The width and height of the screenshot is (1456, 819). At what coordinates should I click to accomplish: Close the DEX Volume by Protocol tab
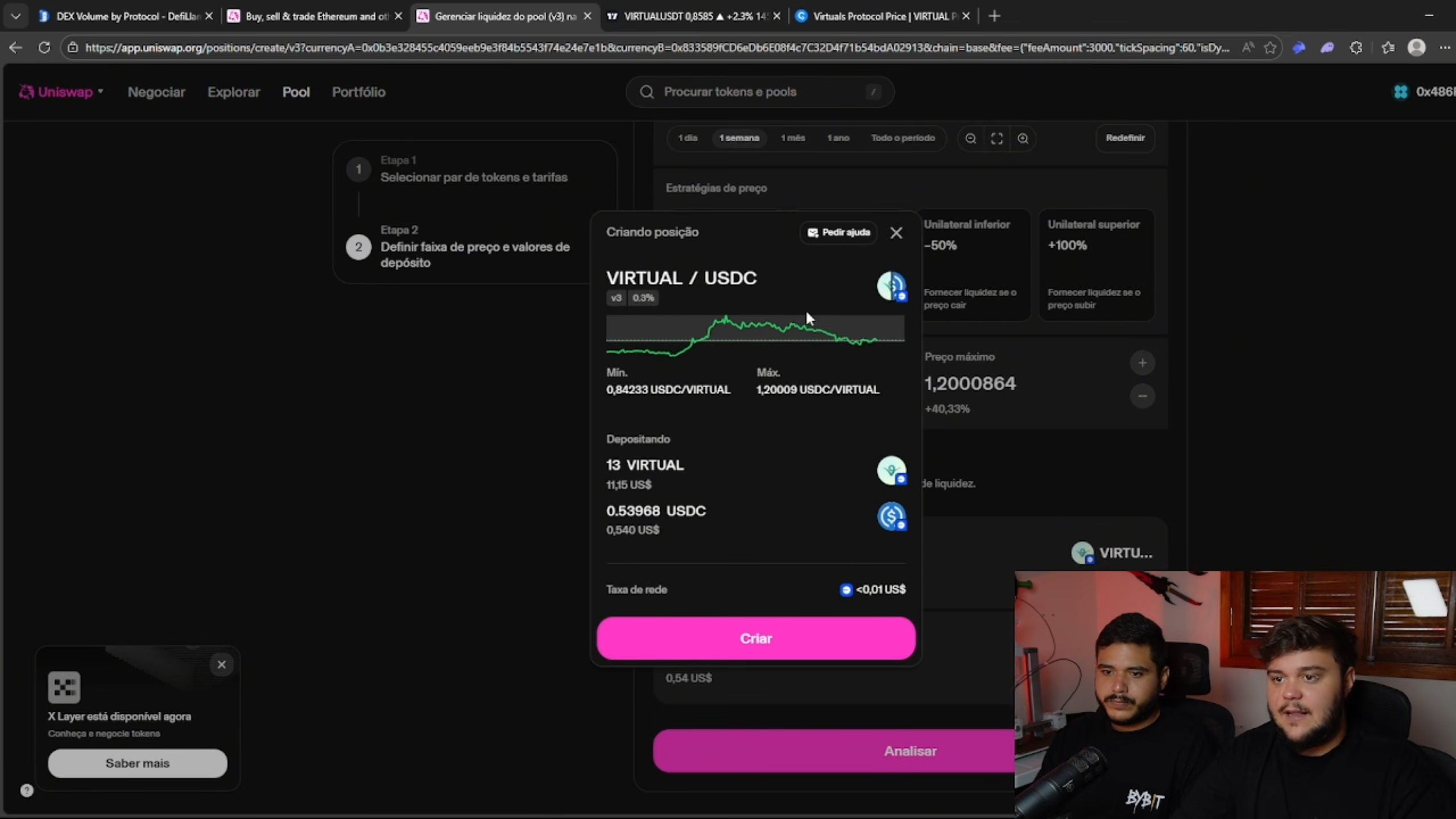pyautogui.click(x=209, y=16)
